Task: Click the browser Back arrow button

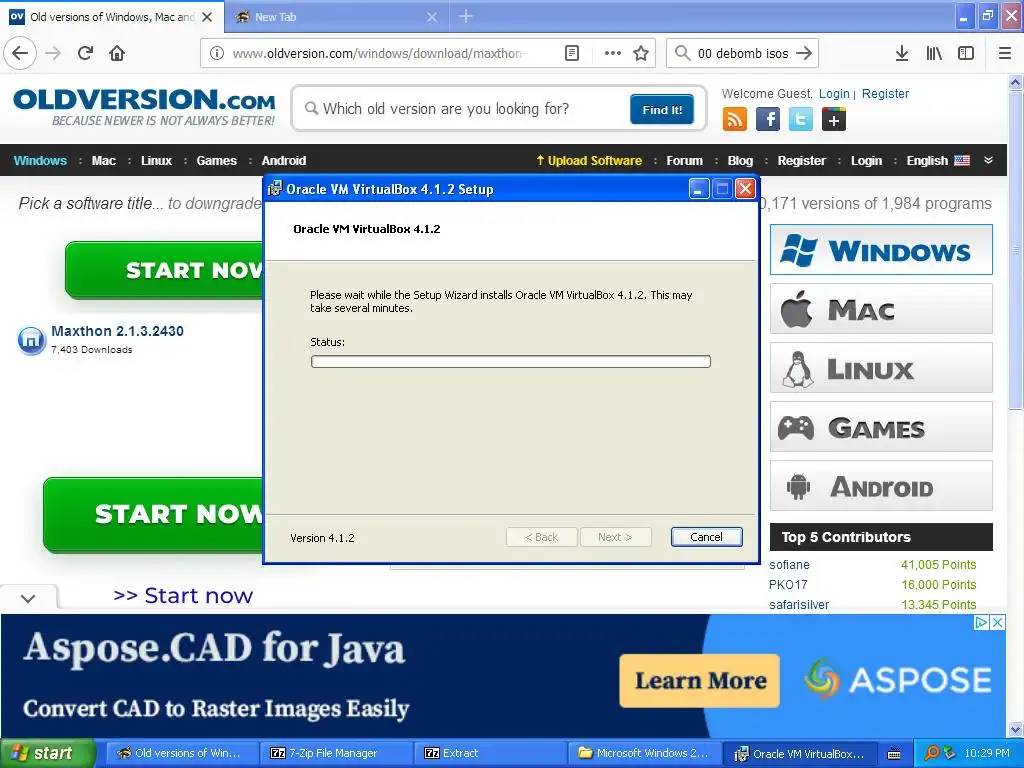Action: (x=20, y=53)
